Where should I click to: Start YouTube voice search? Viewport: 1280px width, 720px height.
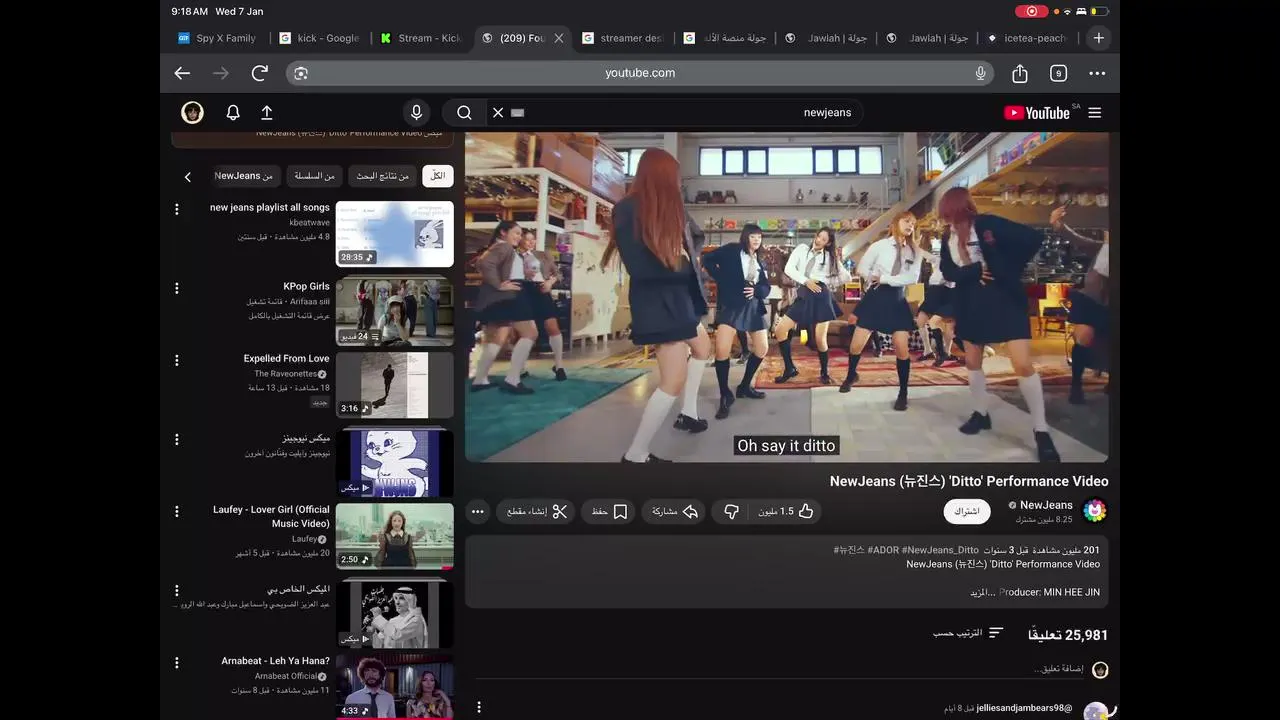[x=417, y=113]
